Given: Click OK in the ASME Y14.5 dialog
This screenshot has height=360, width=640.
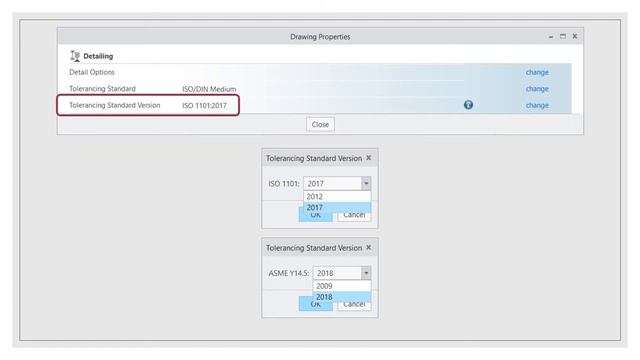Looking at the screenshot, I should coord(316,305).
